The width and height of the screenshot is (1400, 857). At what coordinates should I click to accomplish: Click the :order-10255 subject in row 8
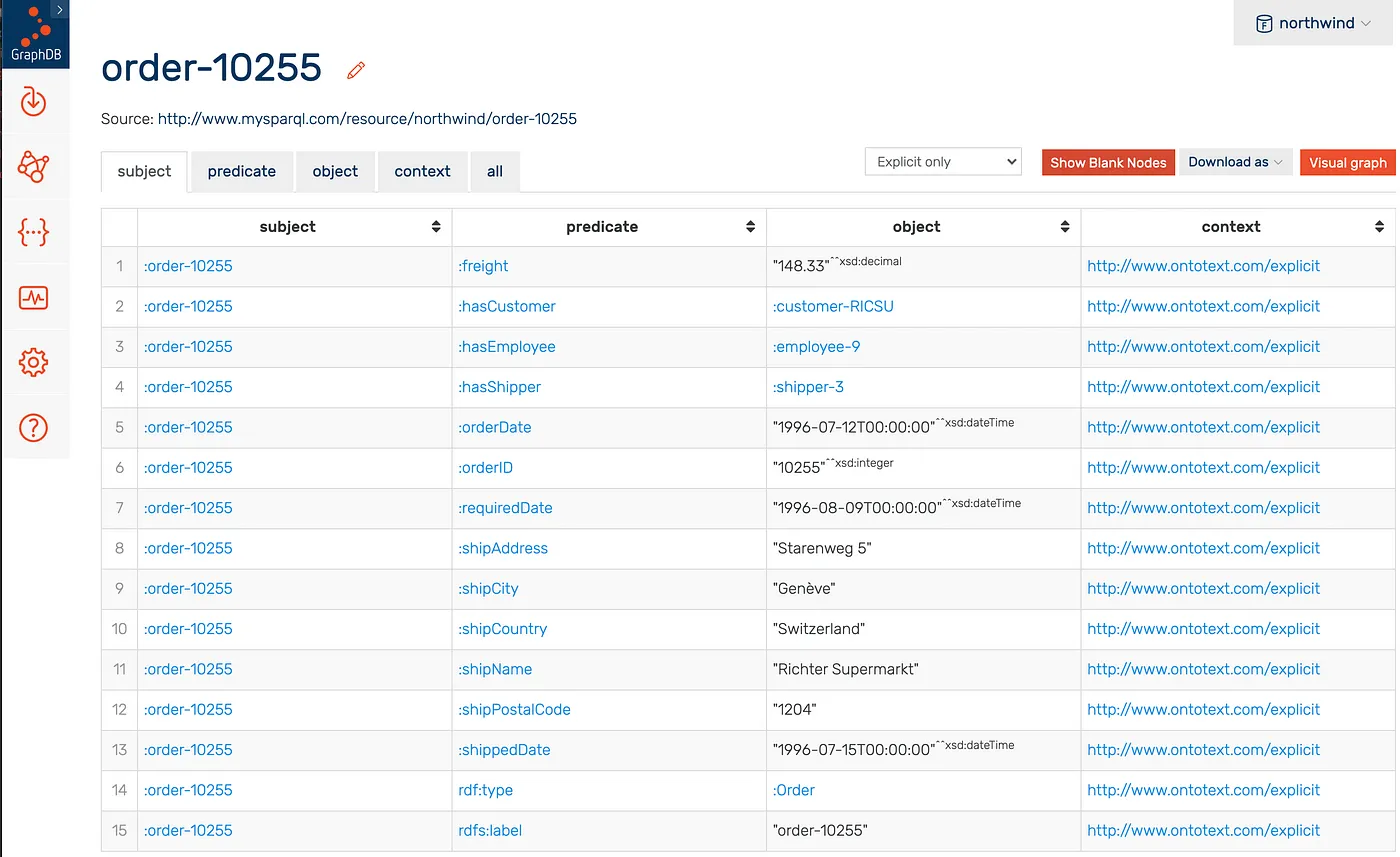[x=188, y=548]
